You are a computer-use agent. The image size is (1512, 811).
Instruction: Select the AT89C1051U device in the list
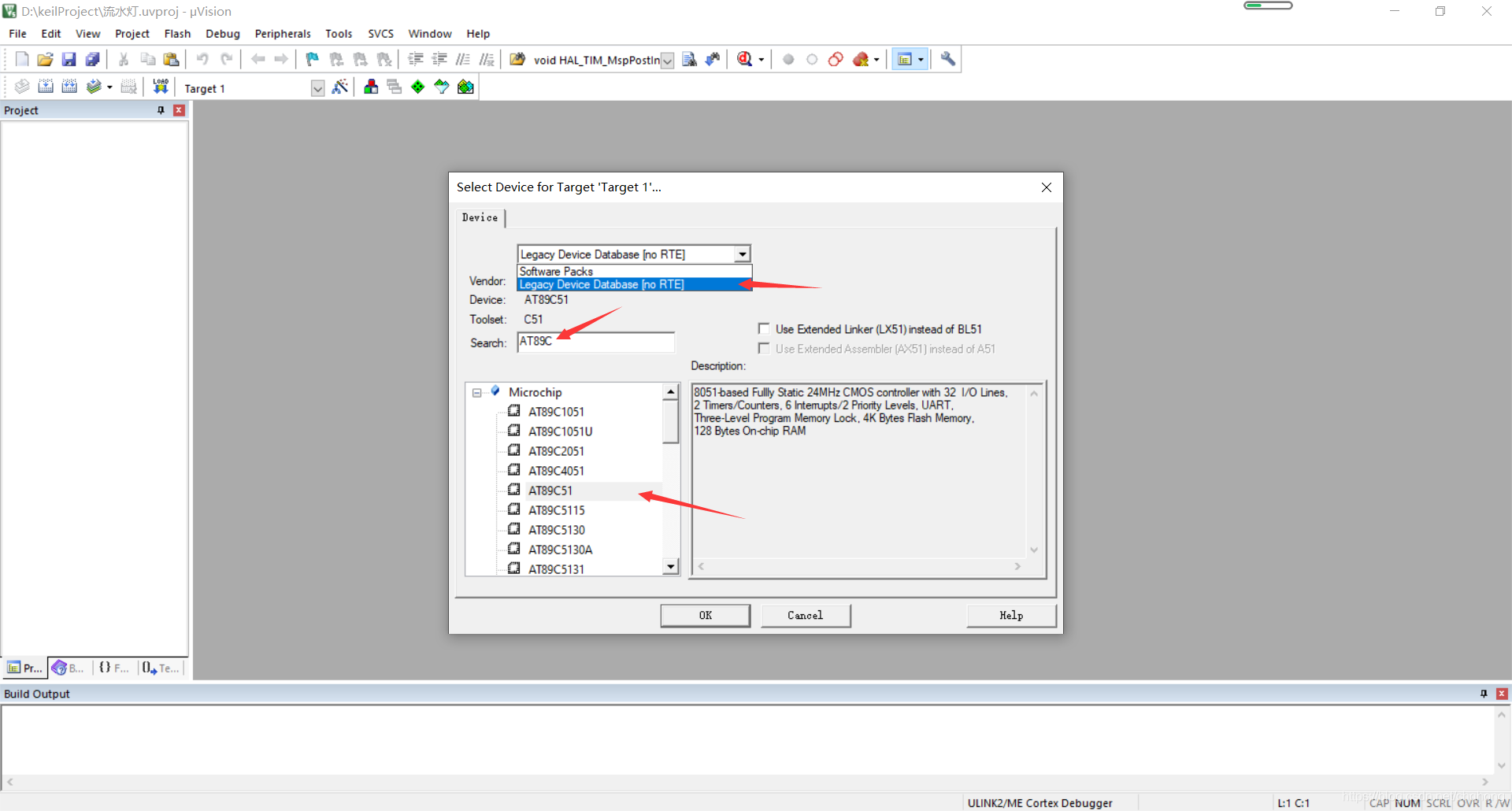(560, 431)
